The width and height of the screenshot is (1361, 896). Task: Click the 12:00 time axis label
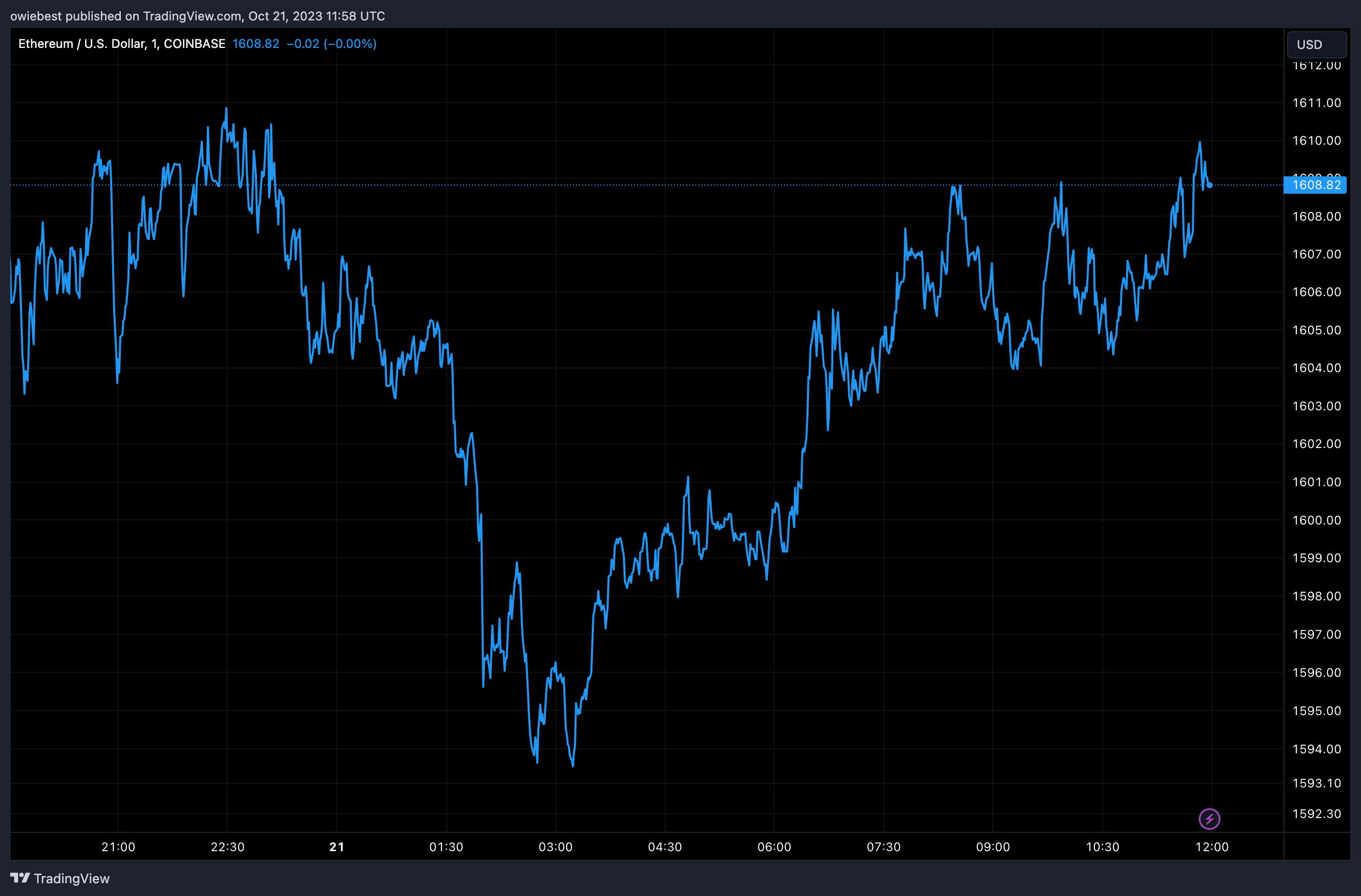(x=1212, y=847)
